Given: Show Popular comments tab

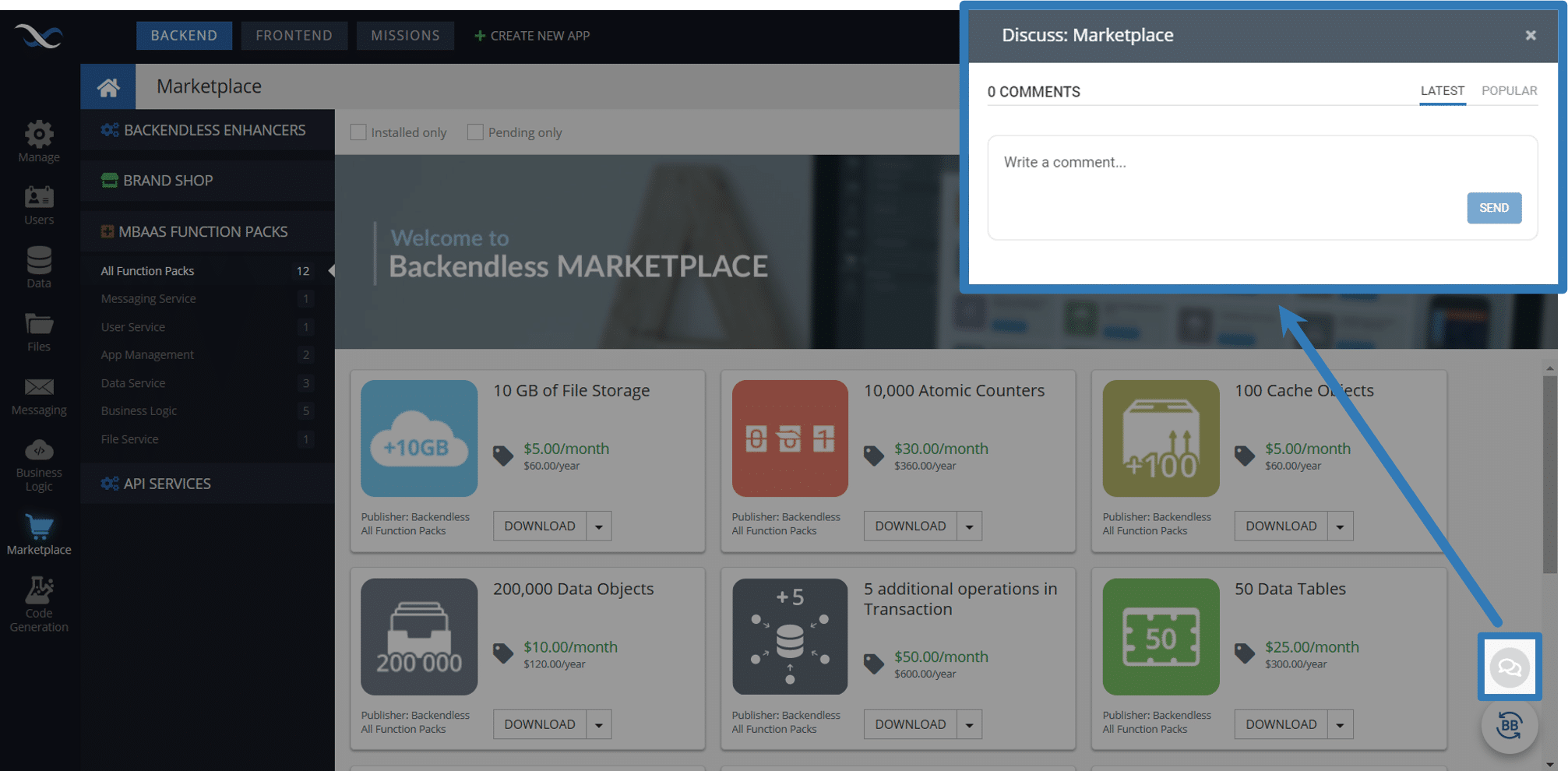Looking at the screenshot, I should pos(1509,91).
